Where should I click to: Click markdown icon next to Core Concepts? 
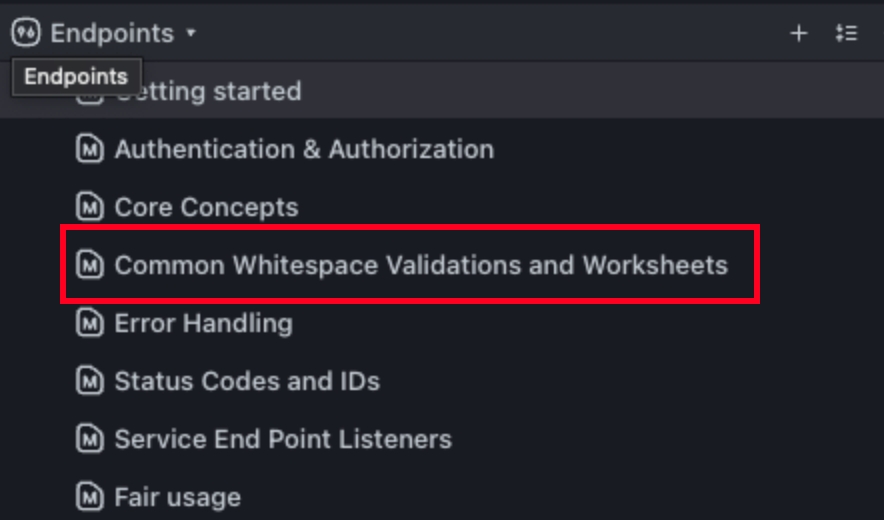[90, 207]
